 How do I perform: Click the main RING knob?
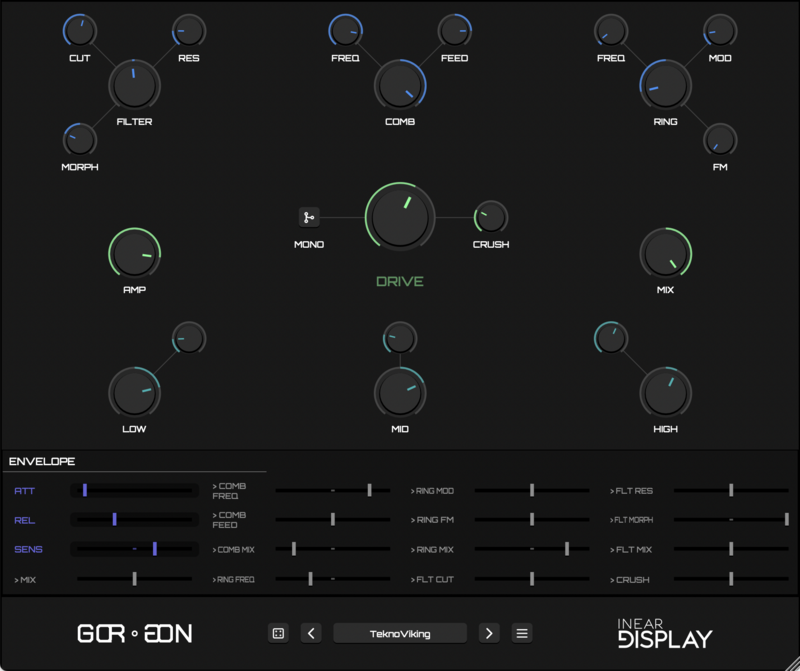(665, 86)
